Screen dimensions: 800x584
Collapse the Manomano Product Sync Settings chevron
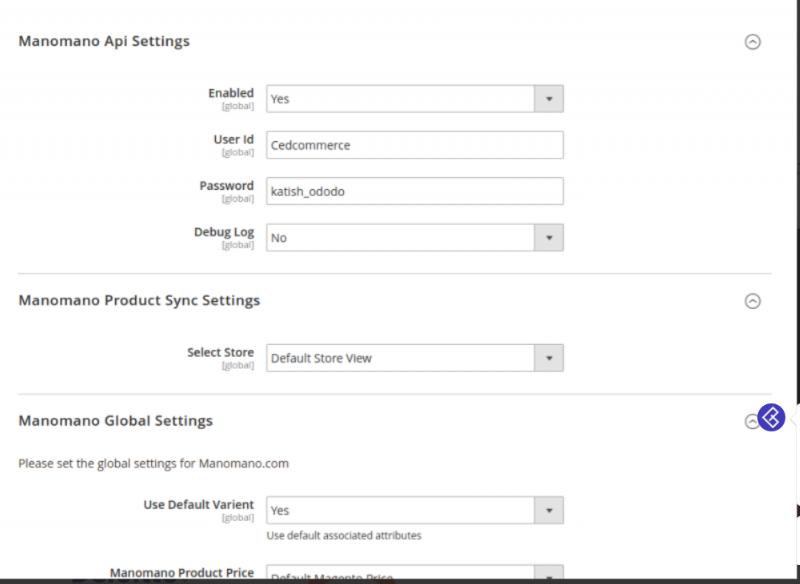(x=753, y=301)
